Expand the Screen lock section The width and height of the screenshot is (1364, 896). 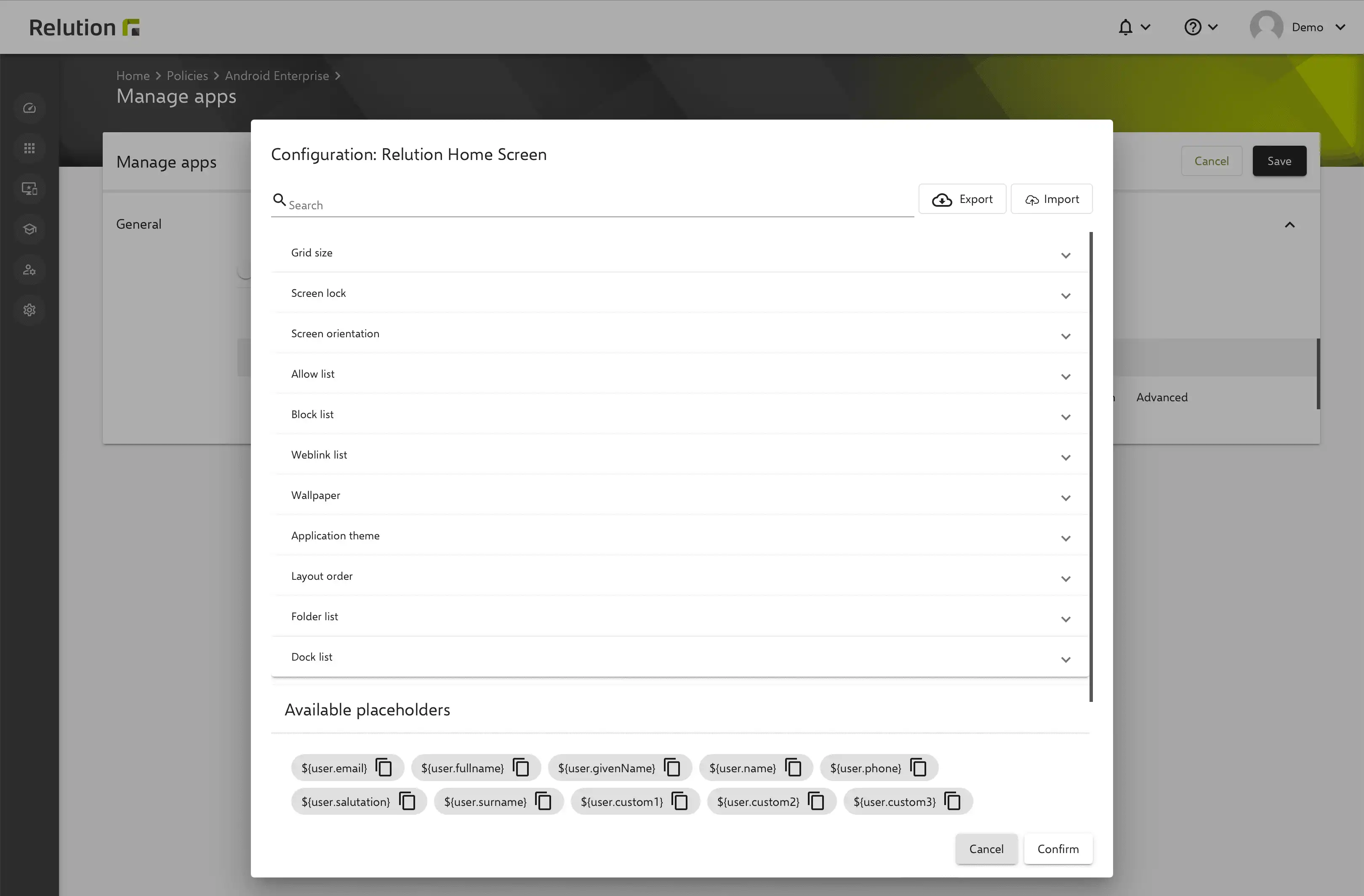click(680, 293)
